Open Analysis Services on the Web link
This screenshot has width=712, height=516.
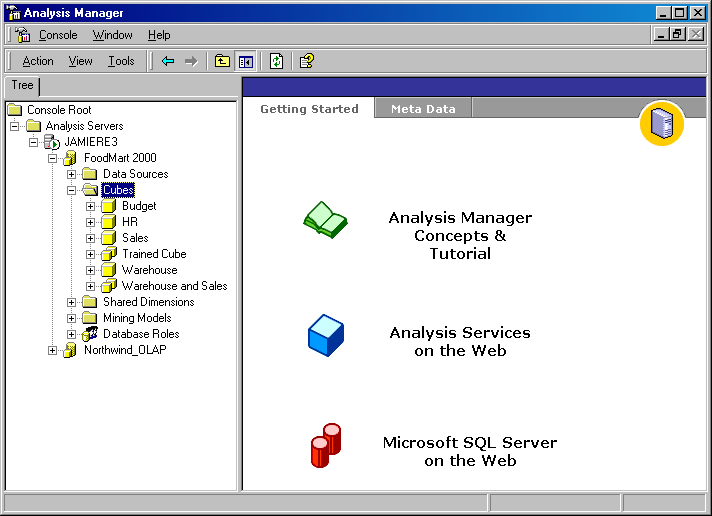point(460,342)
